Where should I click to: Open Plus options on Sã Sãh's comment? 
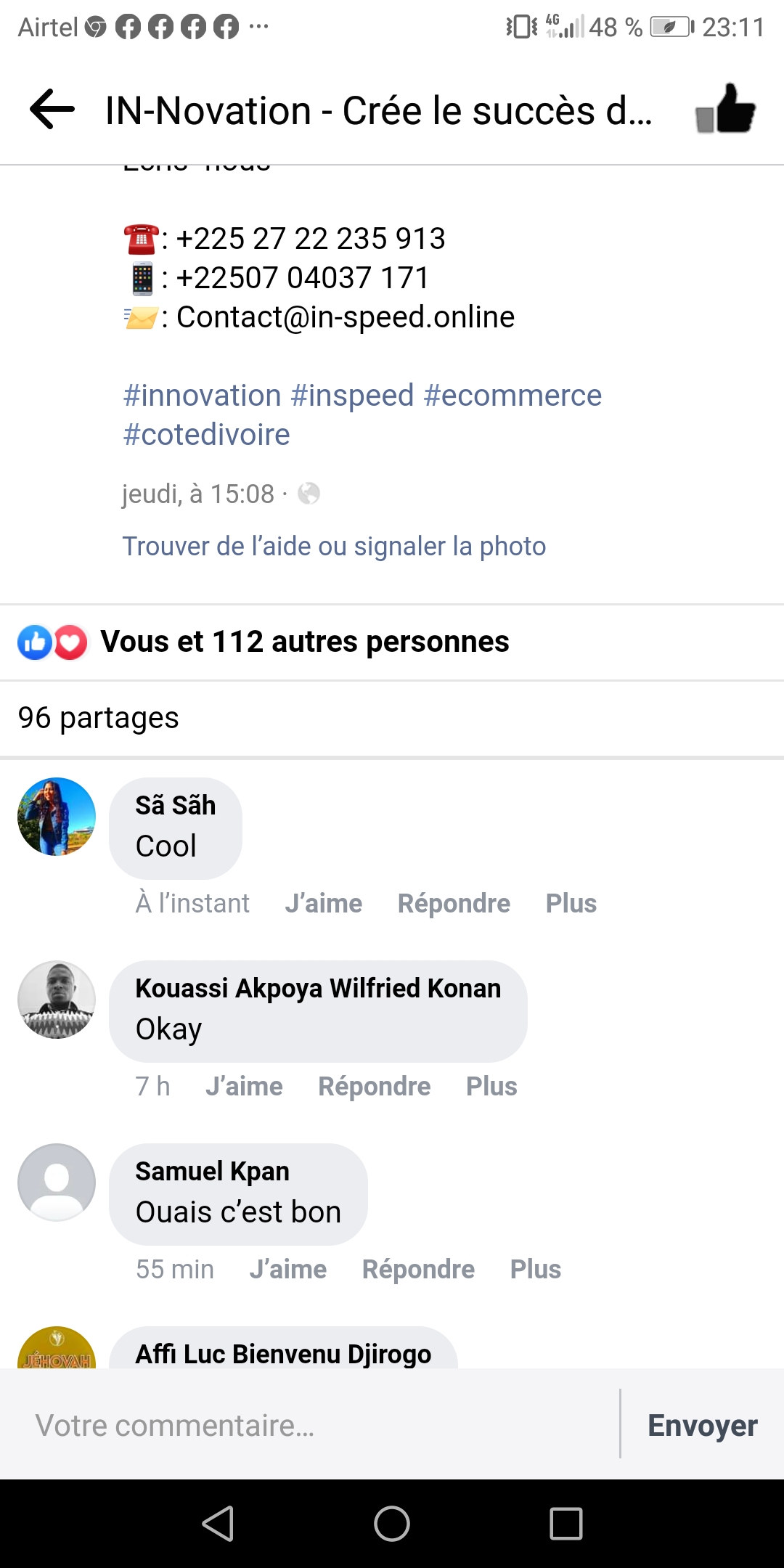pos(571,904)
